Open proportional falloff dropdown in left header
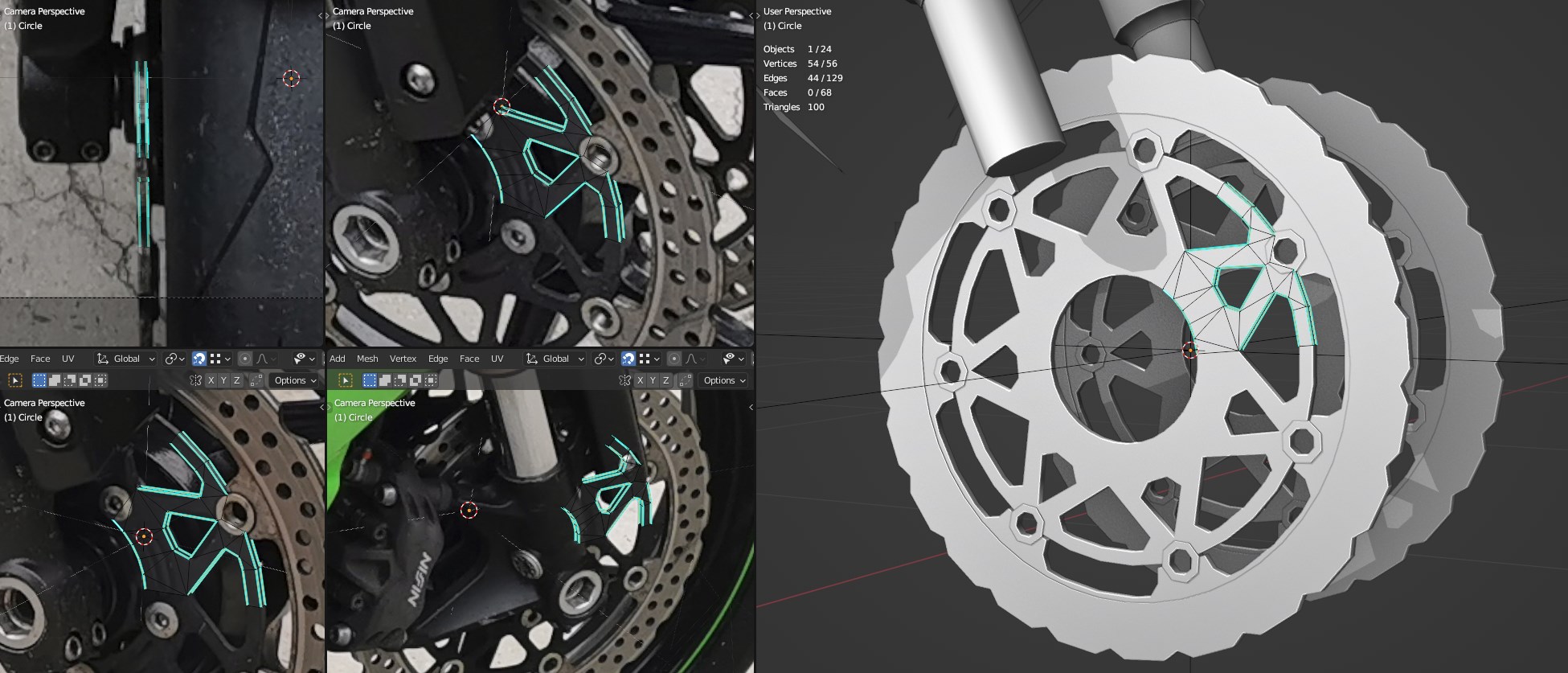1568x673 pixels. tap(265, 359)
